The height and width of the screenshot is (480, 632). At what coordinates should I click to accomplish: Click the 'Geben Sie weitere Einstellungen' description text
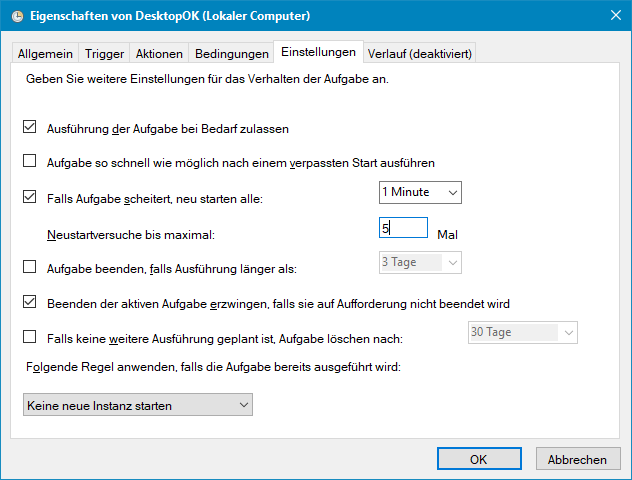207,79
